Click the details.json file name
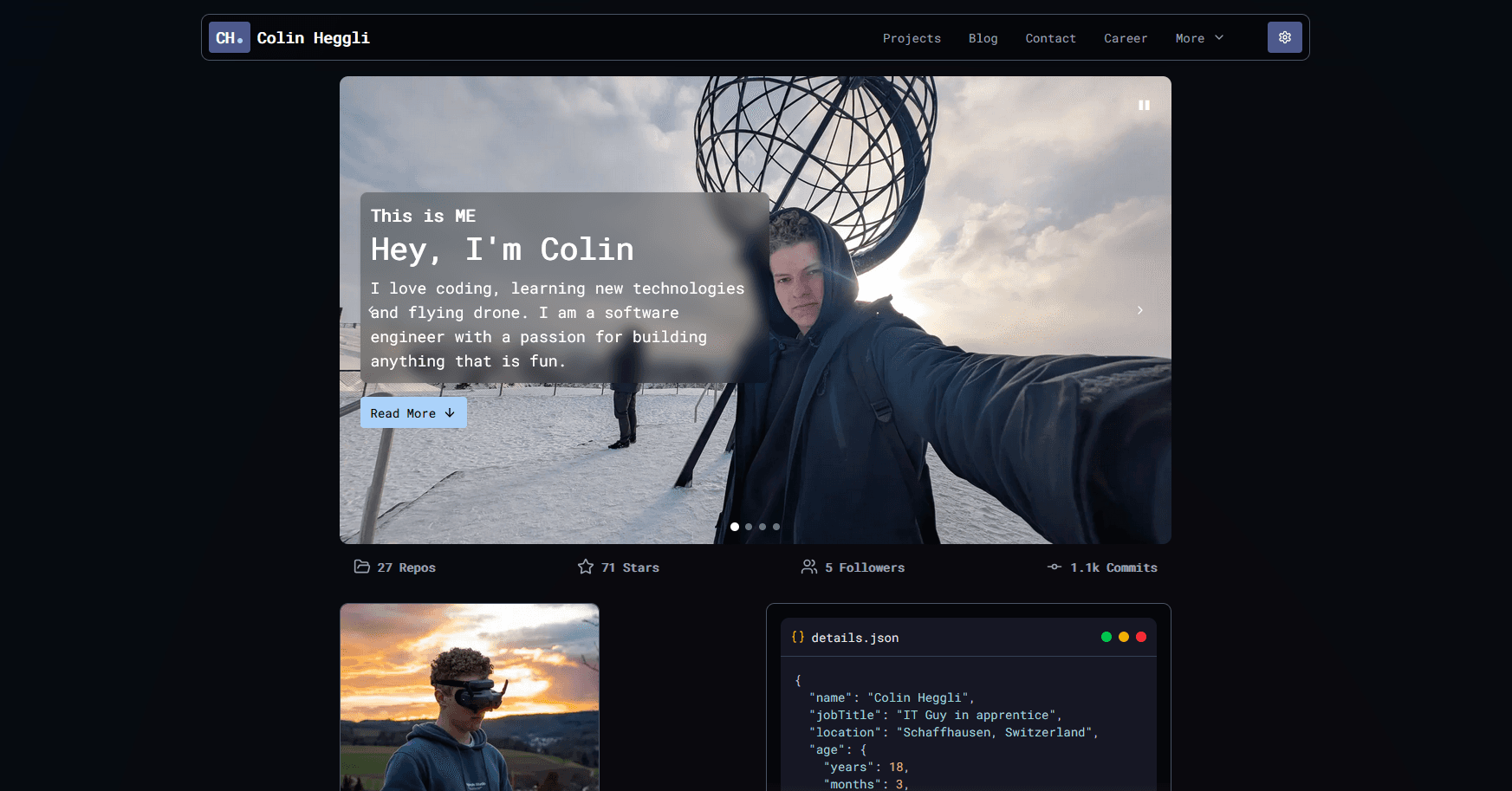1512x791 pixels. (x=855, y=638)
